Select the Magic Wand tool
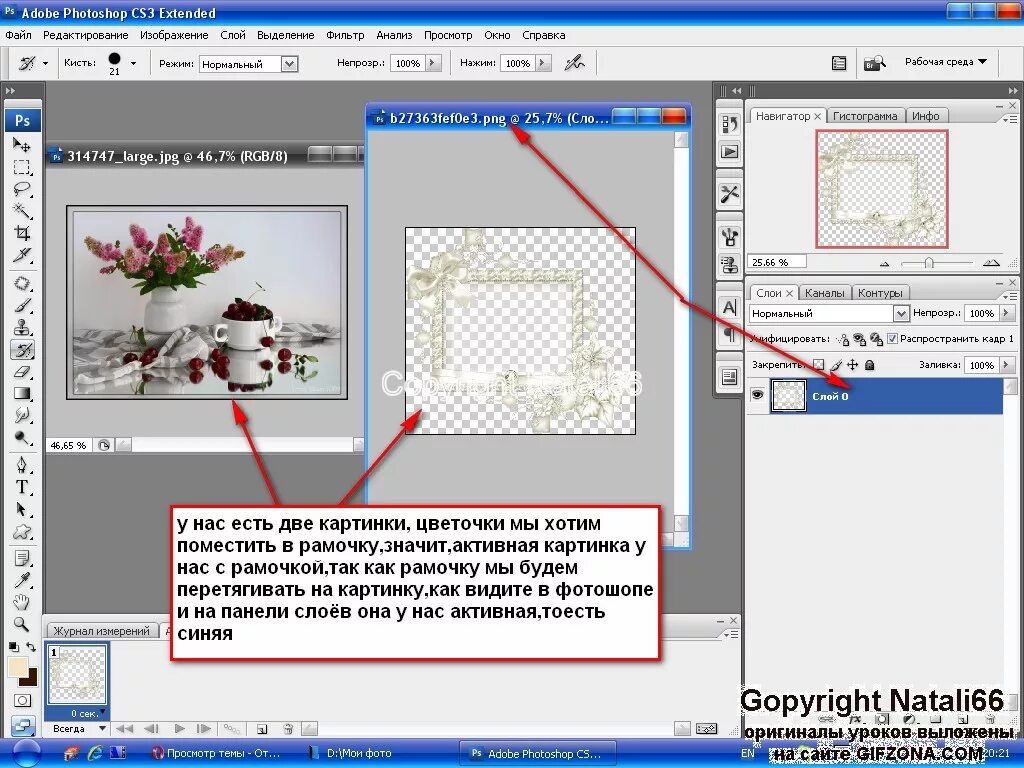 pyautogui.click(x=22, y=211)
